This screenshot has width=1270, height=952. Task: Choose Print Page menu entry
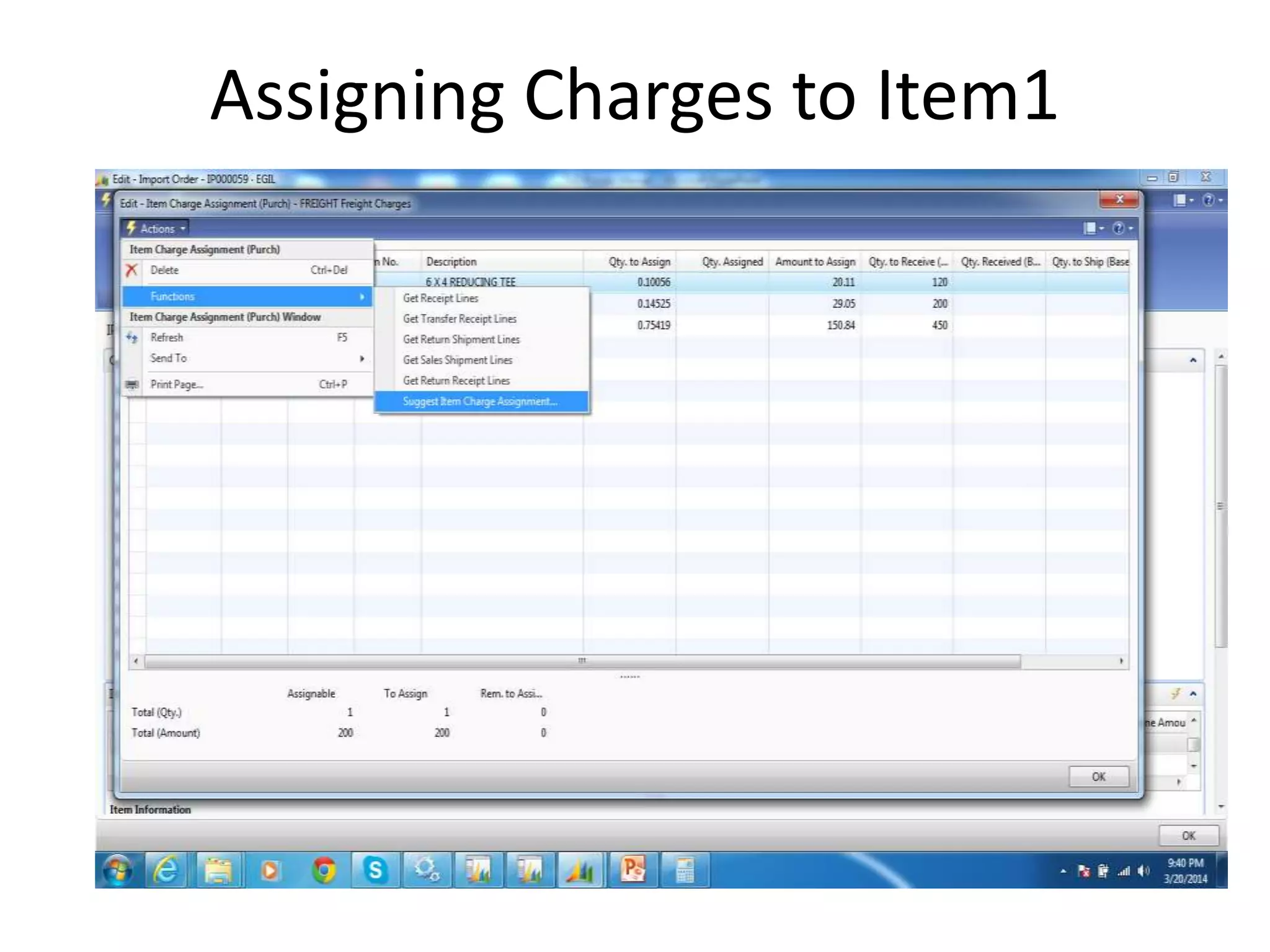248,384
